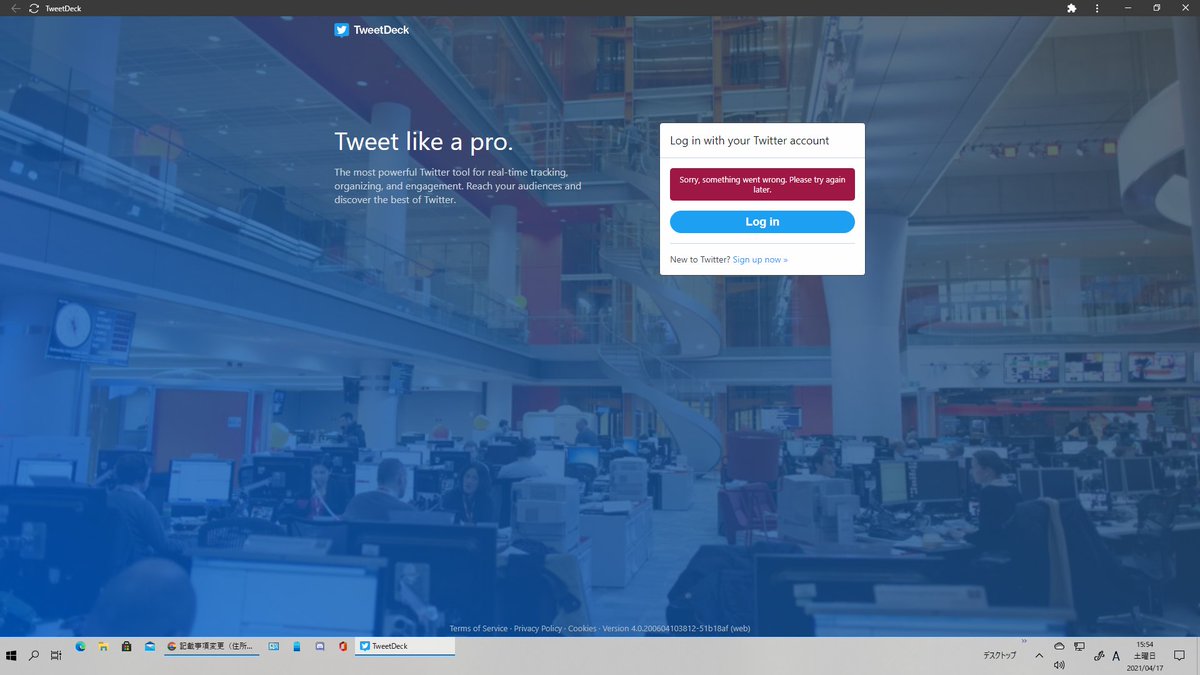Open the Cookies footer link
The height and width of the screenshot is (675, 1200).
point(582,629)
